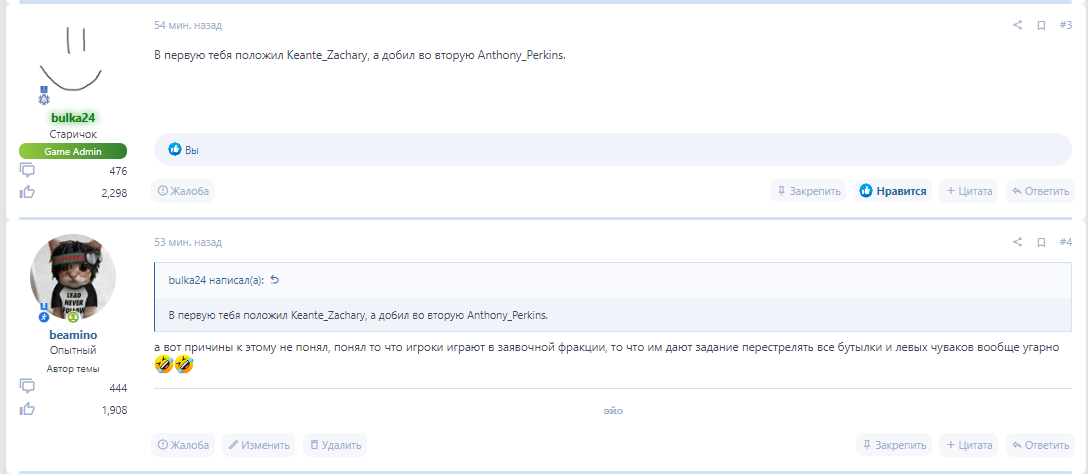The width and height of the screenshot is (1088, 474).
Task: Open bulka24 smiley avatar
Action: pos(73,55)
